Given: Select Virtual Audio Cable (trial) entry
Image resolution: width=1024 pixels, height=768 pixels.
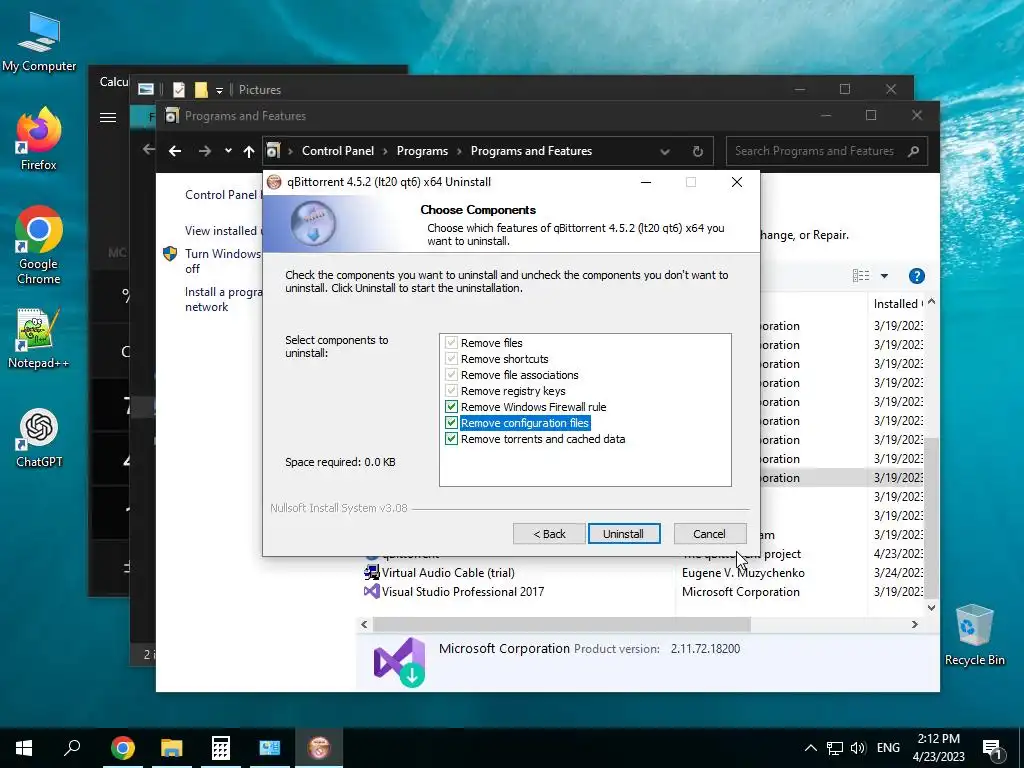Looking at the screenshot, I should click(447, 573).
